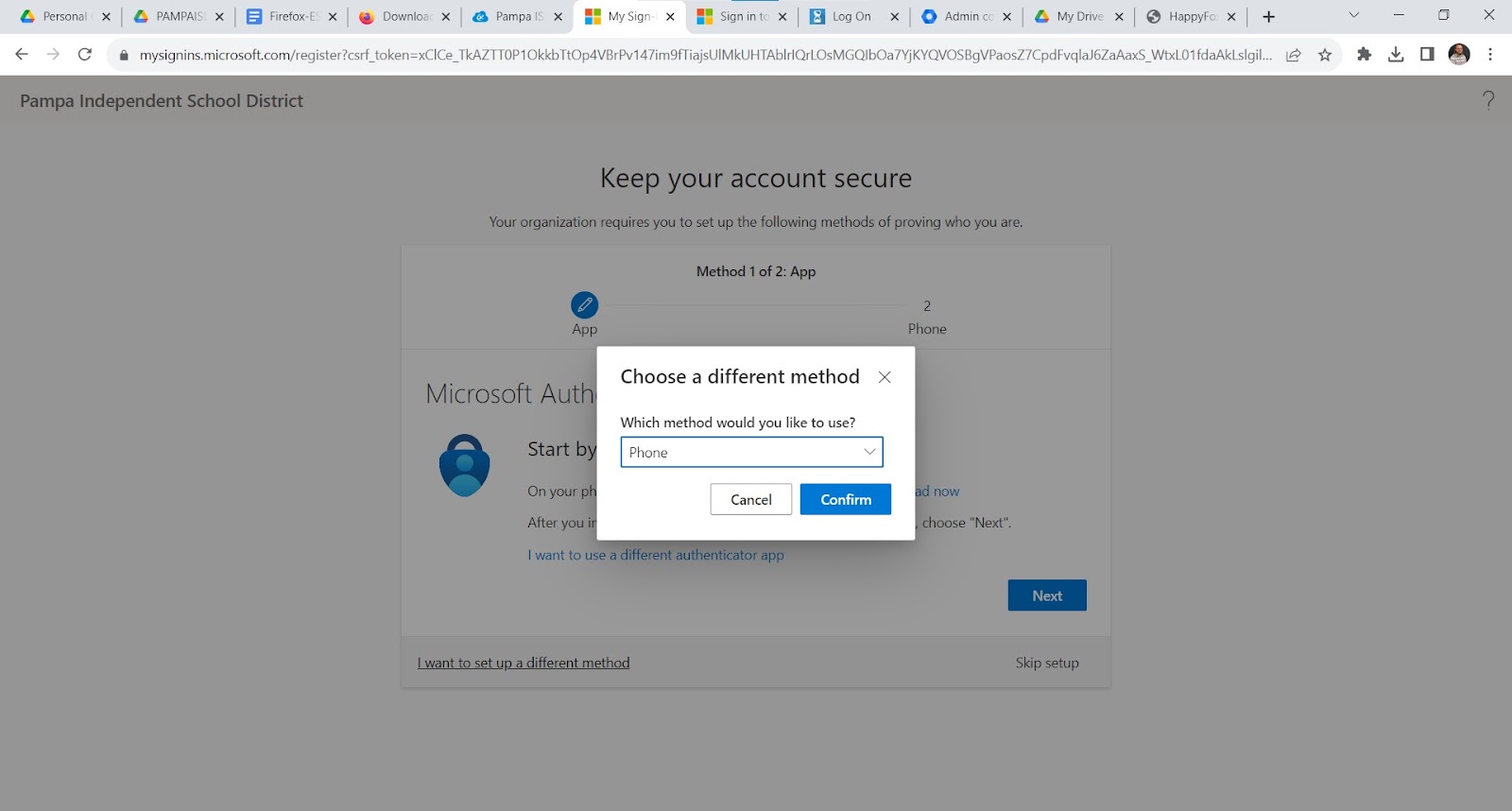Open the tab search chevron
Viewport: 1512px width, 811px height.
pyautogui.click(x=1353, y=15)
